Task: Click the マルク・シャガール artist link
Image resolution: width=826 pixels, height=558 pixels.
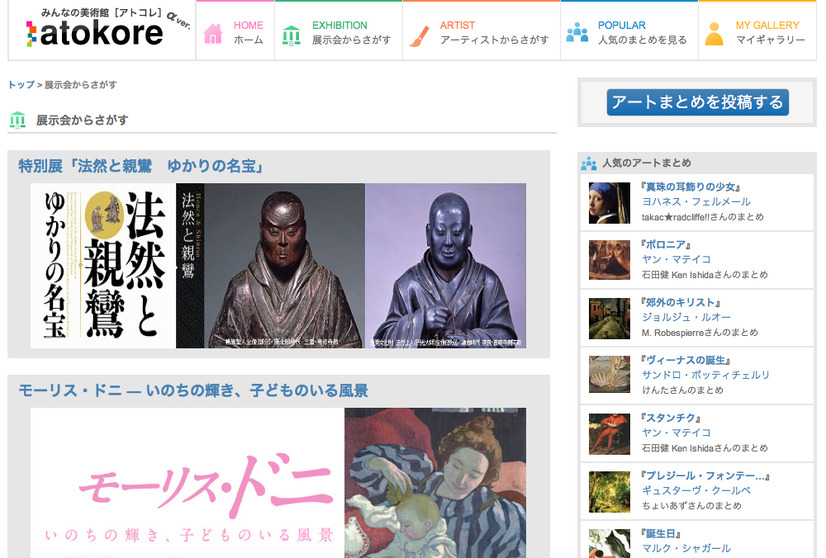Action: point(686,549)
